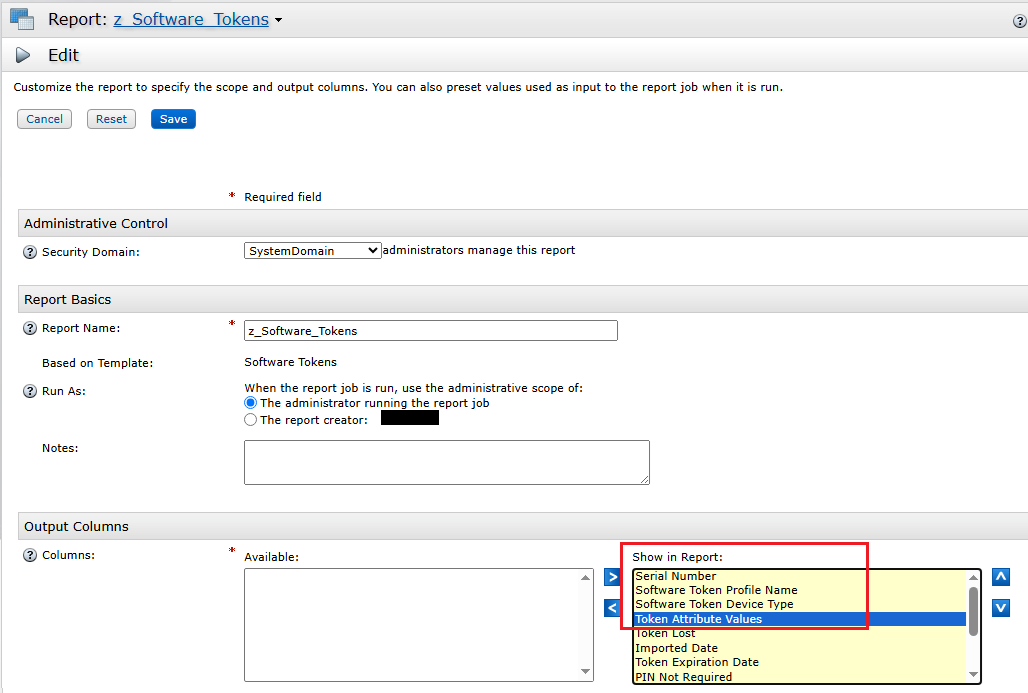Move column to Show in Report with right arrow

click(612, 577)
